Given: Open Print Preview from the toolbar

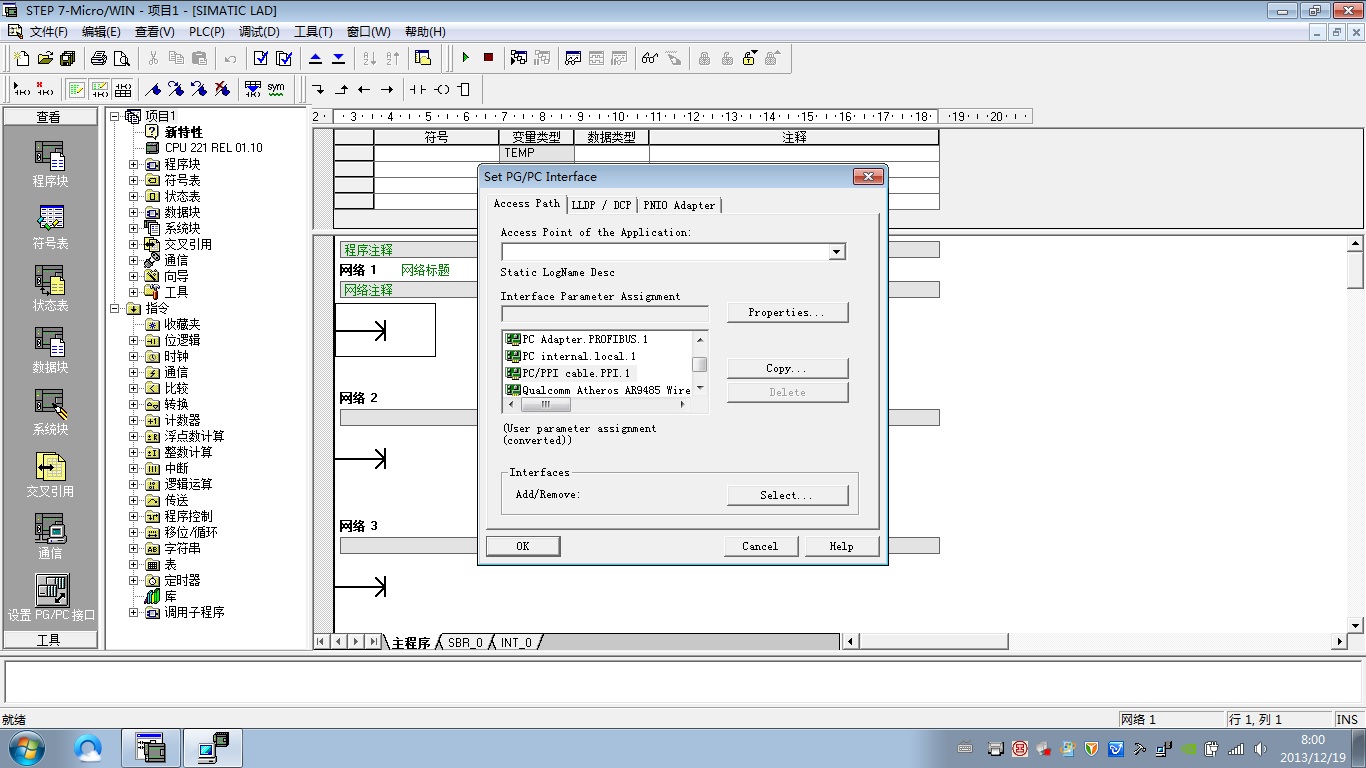Looking at the screenshot, I should point(121,58).
